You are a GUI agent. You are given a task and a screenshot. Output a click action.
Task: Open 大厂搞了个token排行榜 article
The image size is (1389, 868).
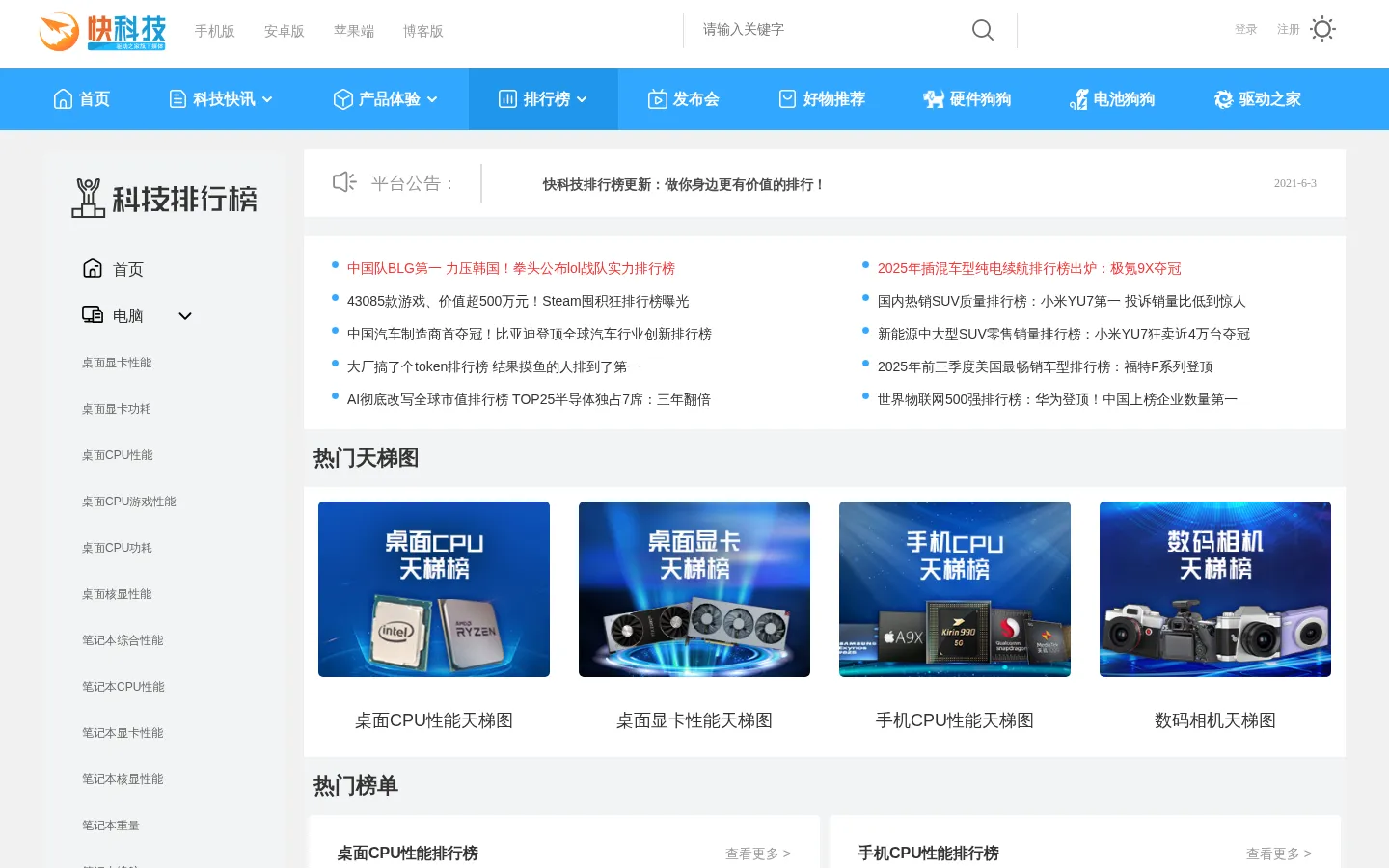tap(494, 366)
